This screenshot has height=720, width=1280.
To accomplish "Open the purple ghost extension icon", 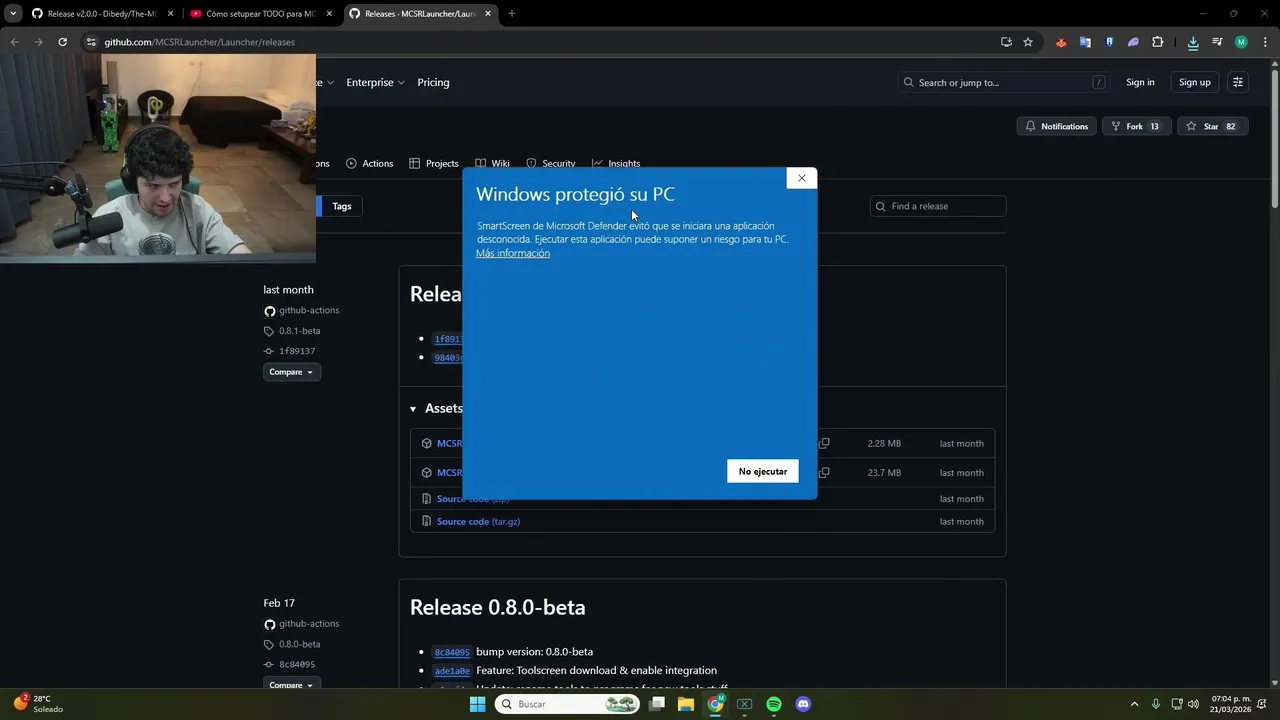I will point(1133,42).
